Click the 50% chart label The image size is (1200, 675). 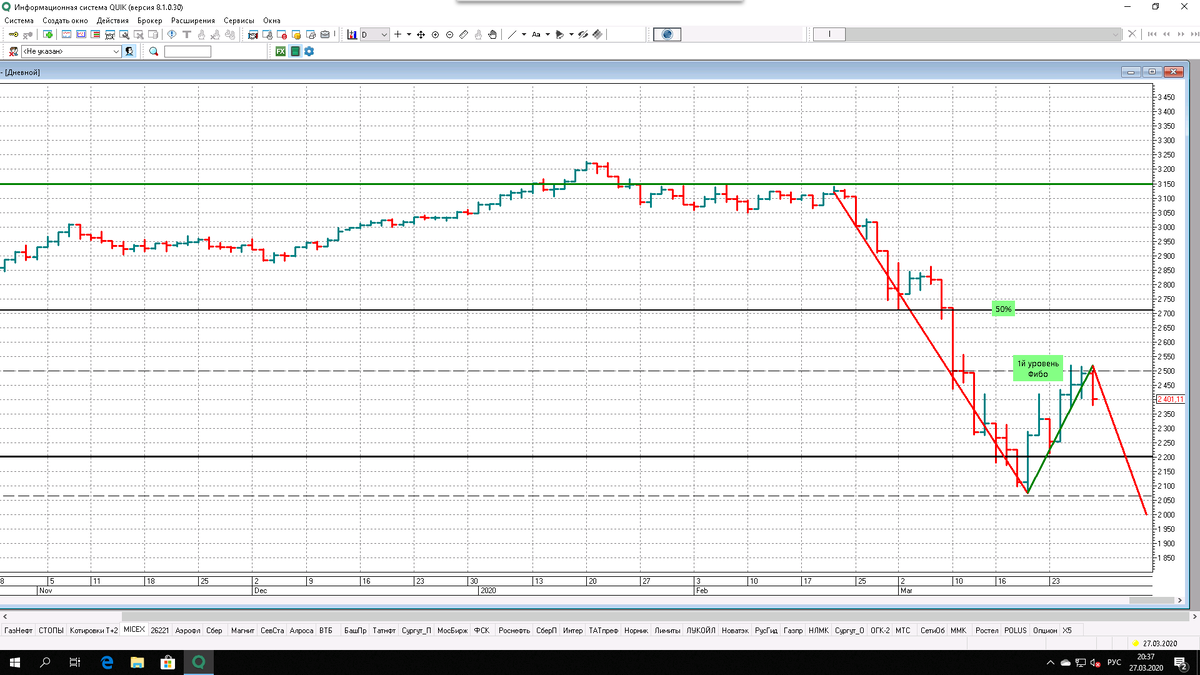1003,309
